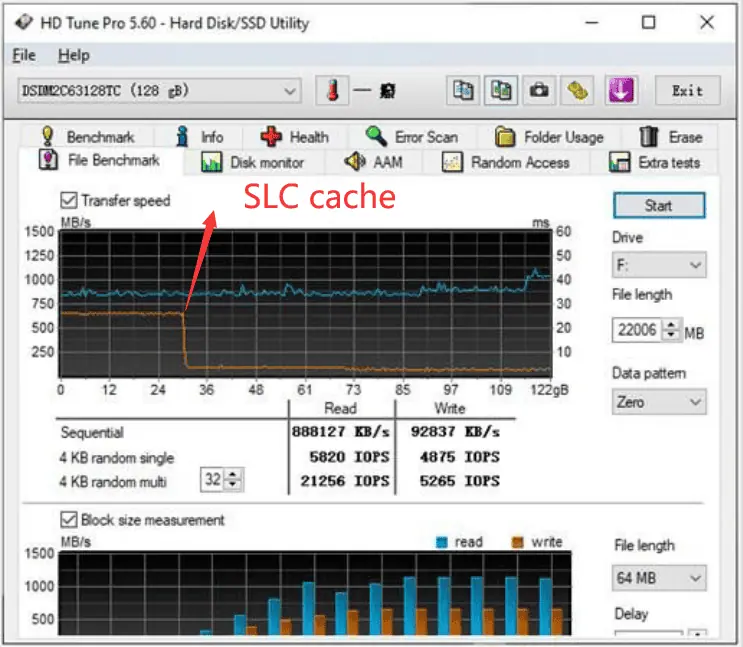
Task: Open the Random Access tab
Action: [505, 162]
